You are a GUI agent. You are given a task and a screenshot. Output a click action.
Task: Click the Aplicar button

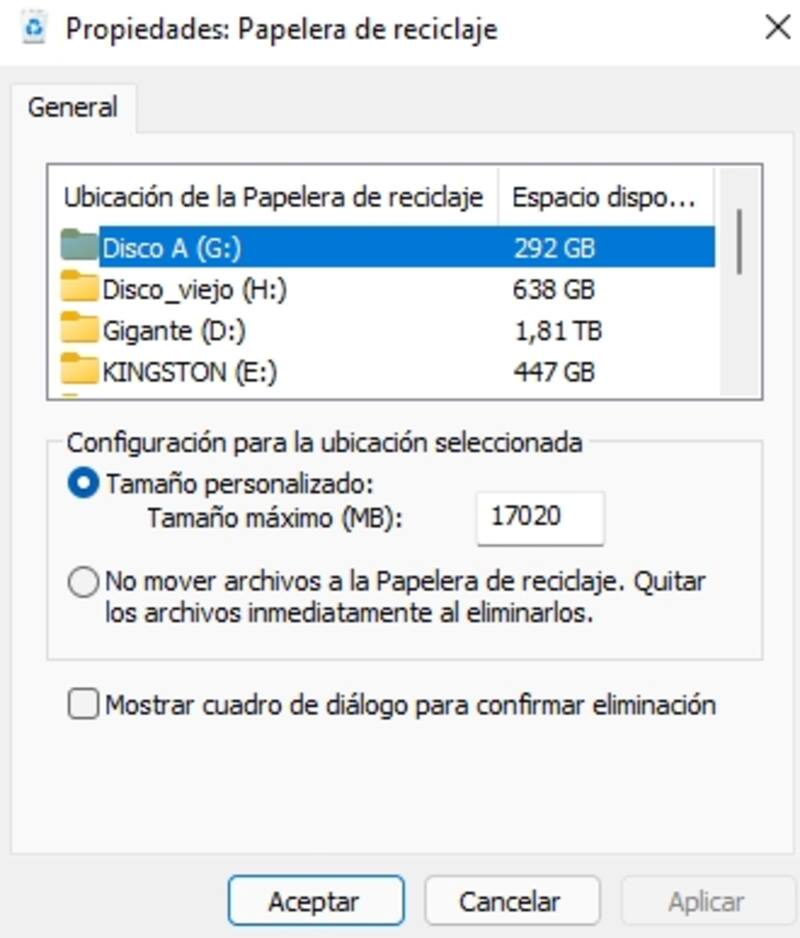click(706, 901)
